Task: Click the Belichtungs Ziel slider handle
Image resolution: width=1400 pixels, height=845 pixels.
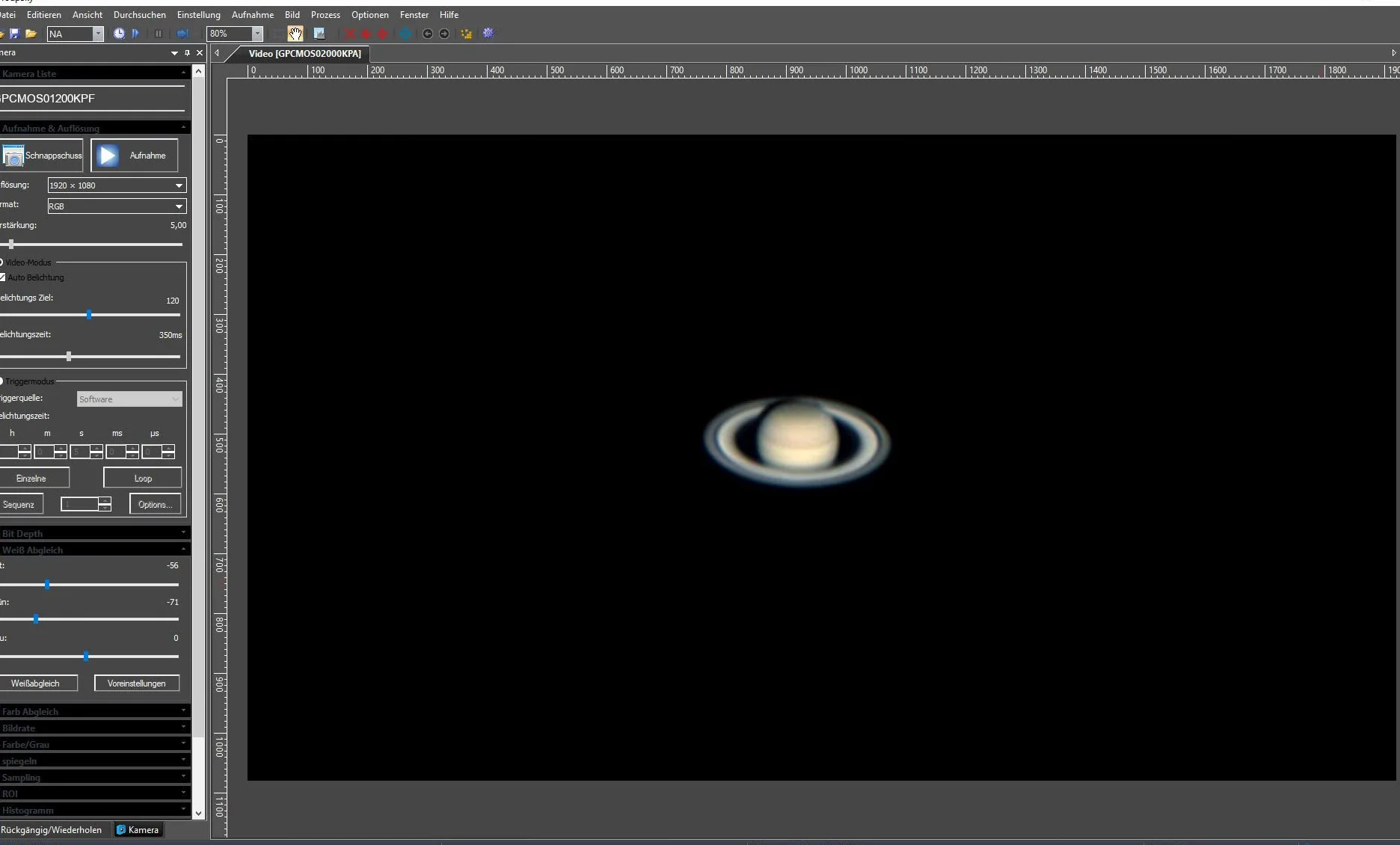Action: click(x=89, y=315)
